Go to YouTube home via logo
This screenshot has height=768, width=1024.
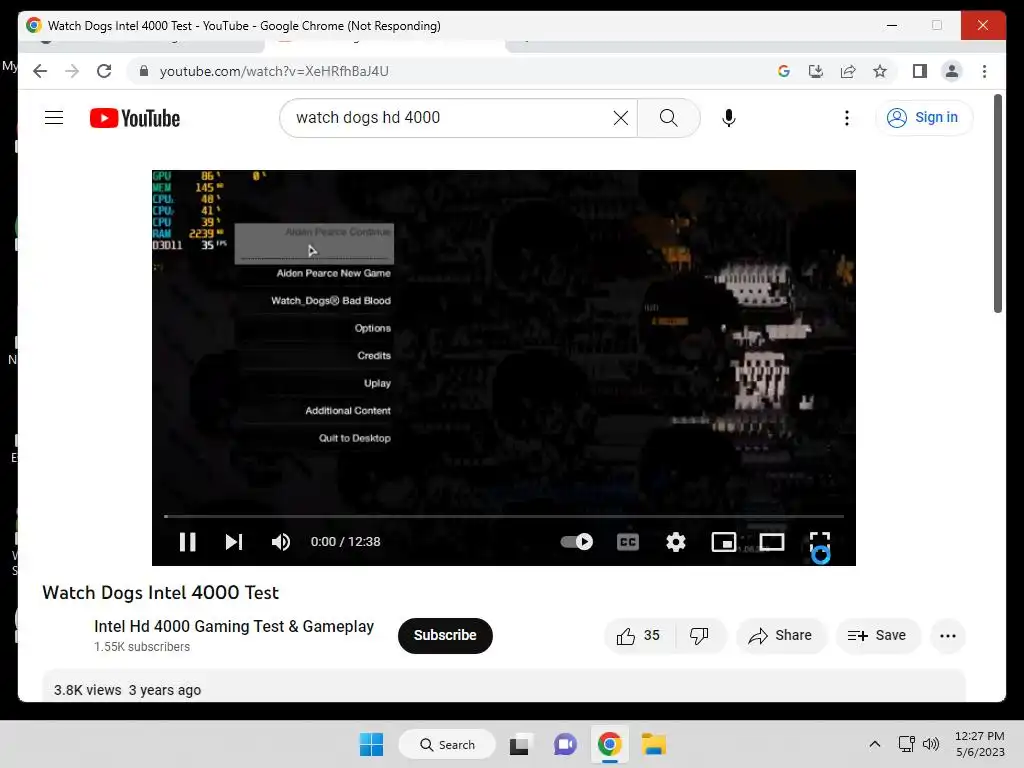pyautogui.click(x=135, y=118)
